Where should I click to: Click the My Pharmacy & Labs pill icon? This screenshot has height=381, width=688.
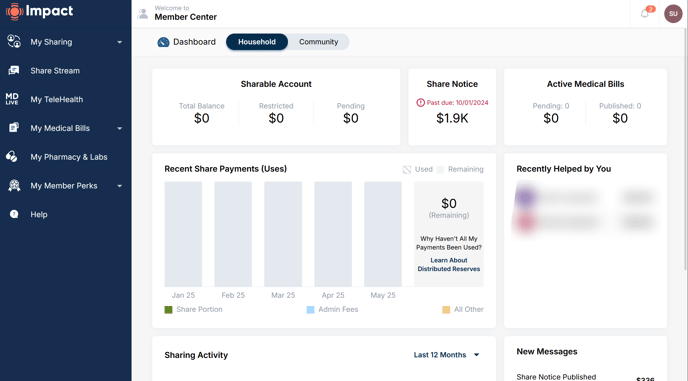[x=12, y=157]
